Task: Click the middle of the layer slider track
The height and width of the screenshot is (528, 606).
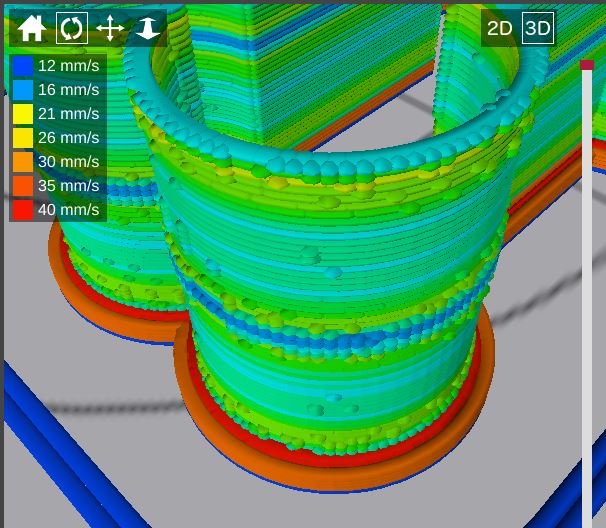Action: (587, 295)
